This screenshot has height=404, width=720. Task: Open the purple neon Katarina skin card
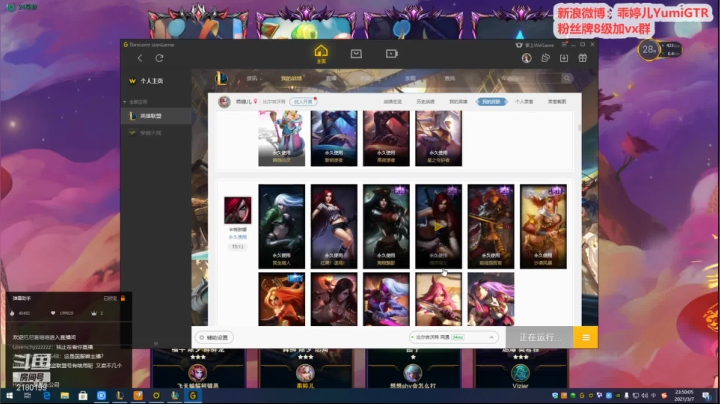click(x=386, y=299)
